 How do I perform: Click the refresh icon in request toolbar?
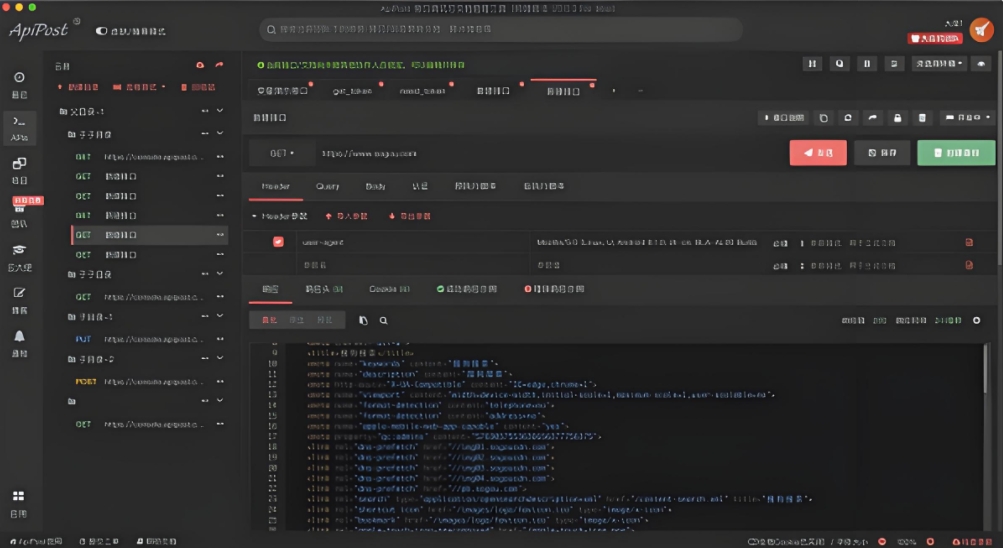pyautogui.click(x=848, y=118)
